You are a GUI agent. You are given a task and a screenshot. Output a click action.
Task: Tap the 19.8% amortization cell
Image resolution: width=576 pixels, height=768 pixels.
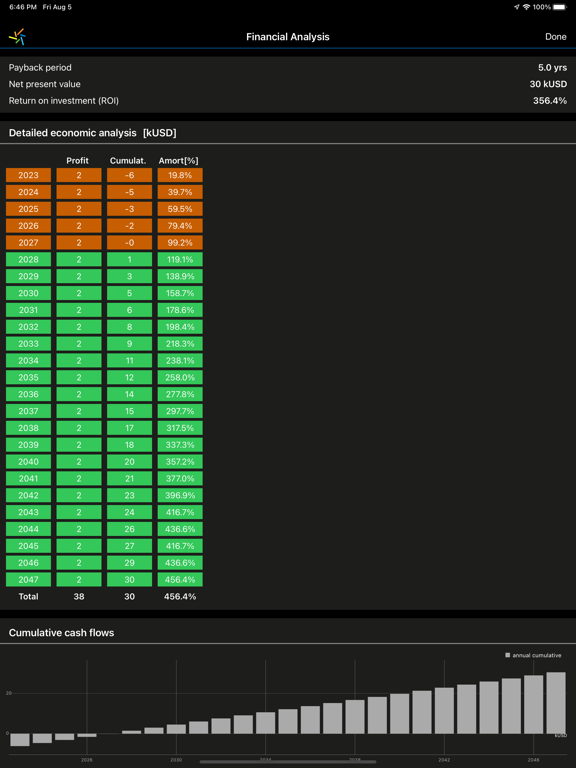(x=180, y=175)
